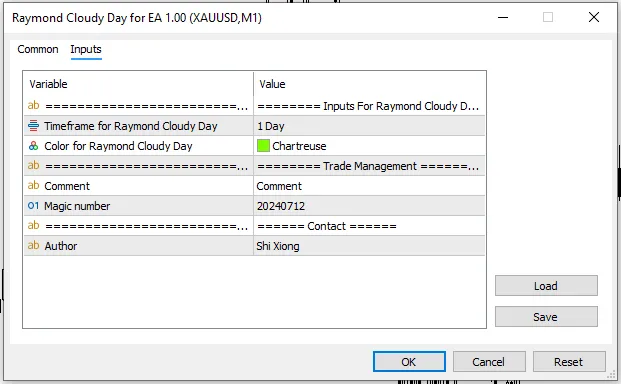Load a saved inputs preset
The width and height of the screenshot is (621, 384).
(546, 285)
